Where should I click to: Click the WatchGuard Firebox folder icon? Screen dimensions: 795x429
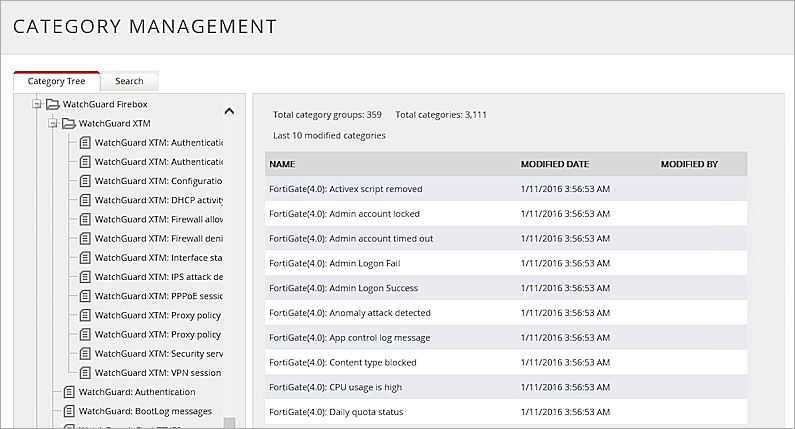coord(52,104)
